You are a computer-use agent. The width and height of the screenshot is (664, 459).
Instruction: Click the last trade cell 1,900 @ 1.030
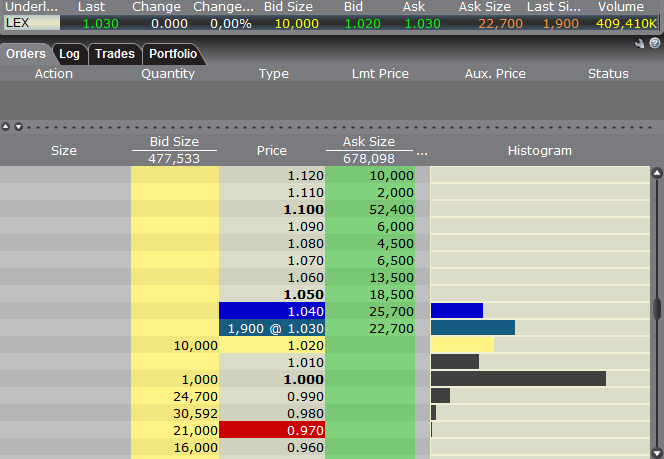click(272, 328)
